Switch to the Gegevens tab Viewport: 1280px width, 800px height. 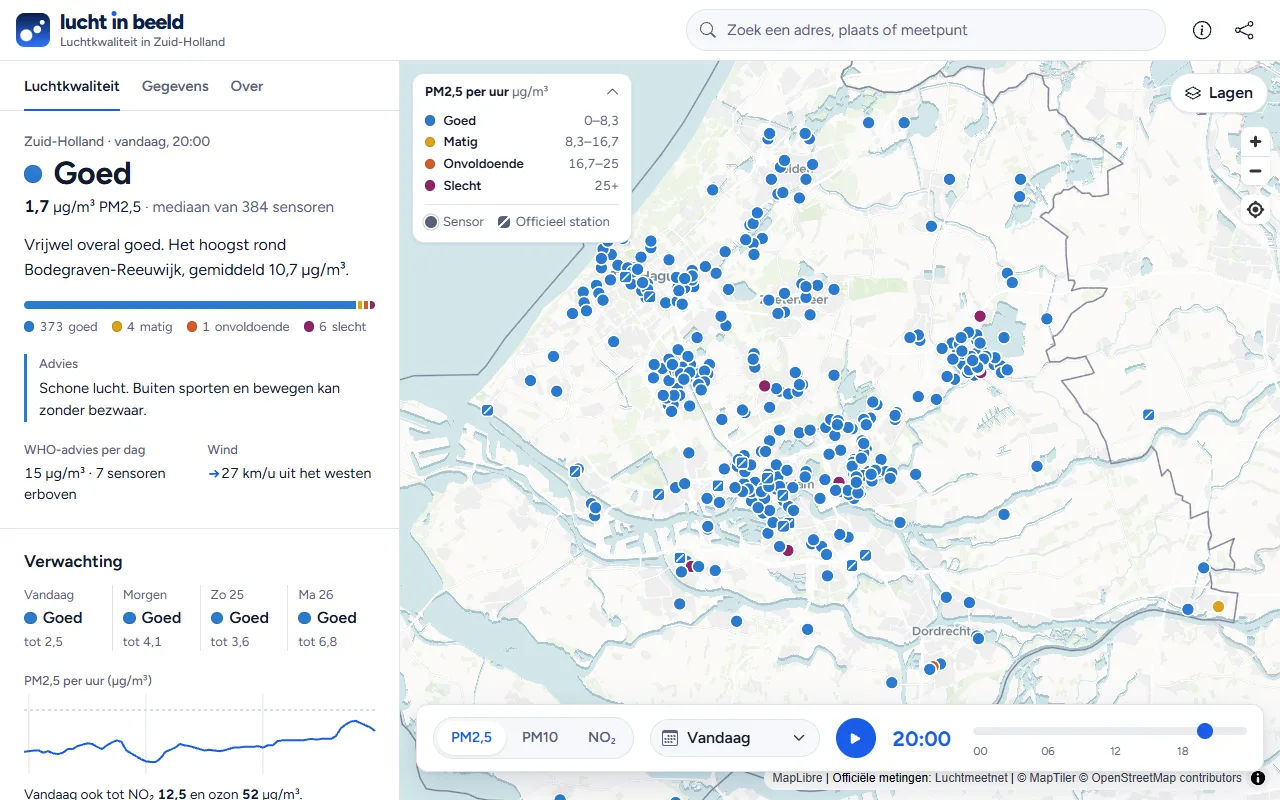tap(175, 86)
